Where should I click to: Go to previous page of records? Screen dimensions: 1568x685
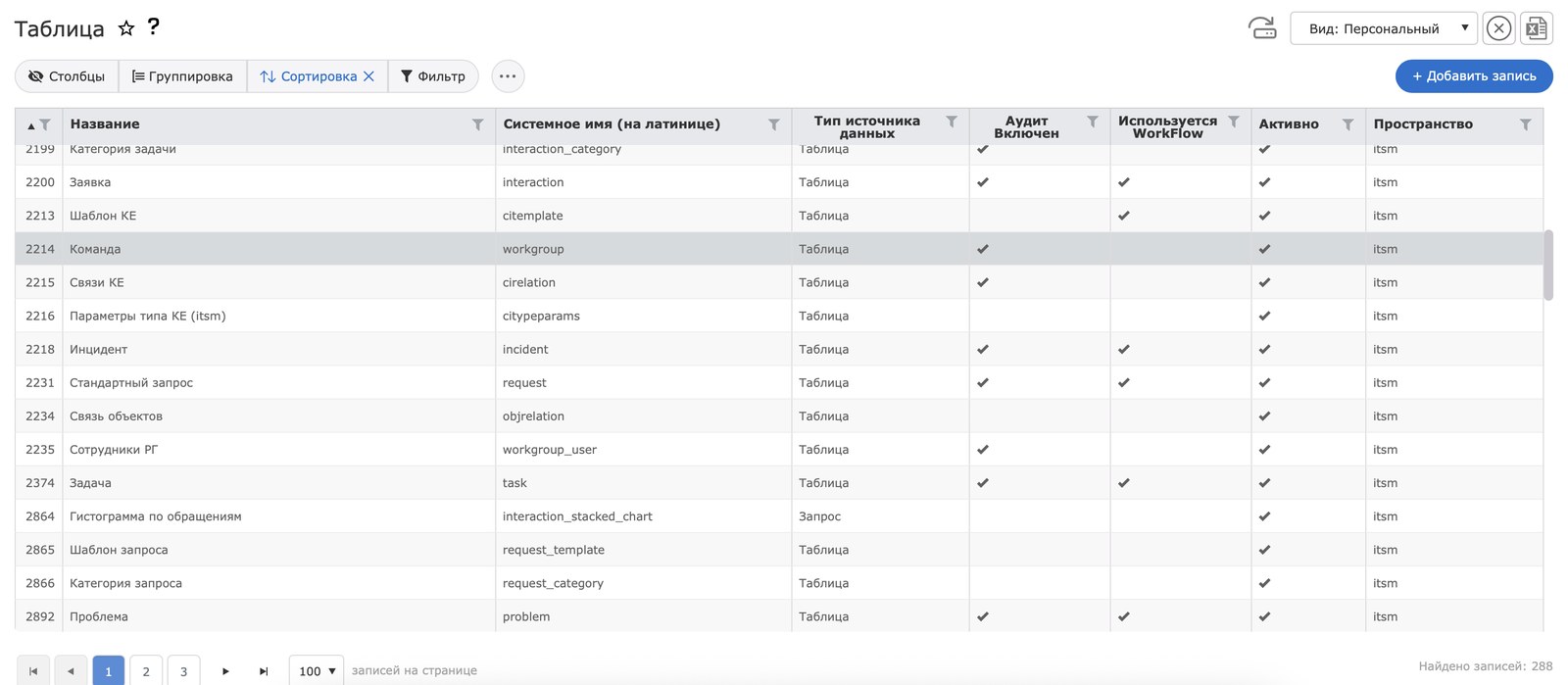tap(71, 670)
